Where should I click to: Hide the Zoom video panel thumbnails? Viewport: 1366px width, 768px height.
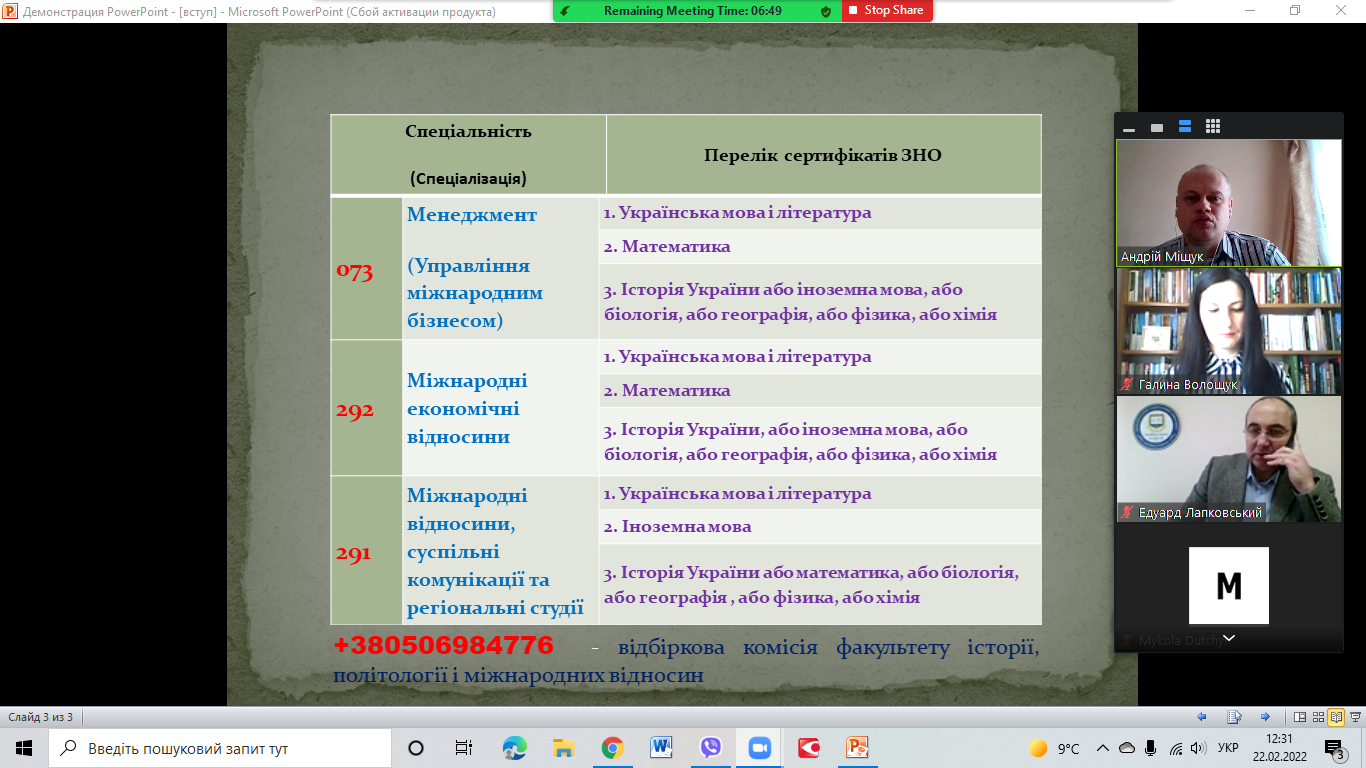[1129, 127]
